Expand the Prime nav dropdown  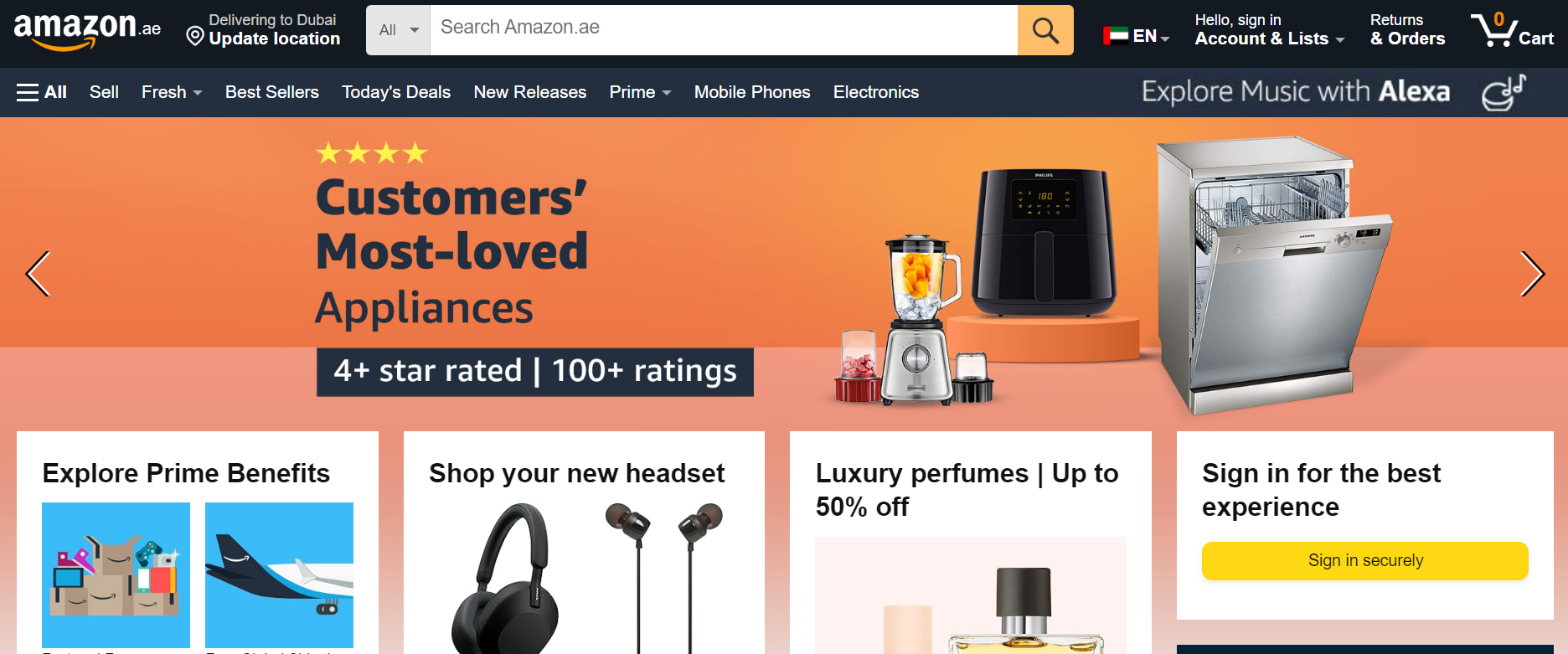640,92
